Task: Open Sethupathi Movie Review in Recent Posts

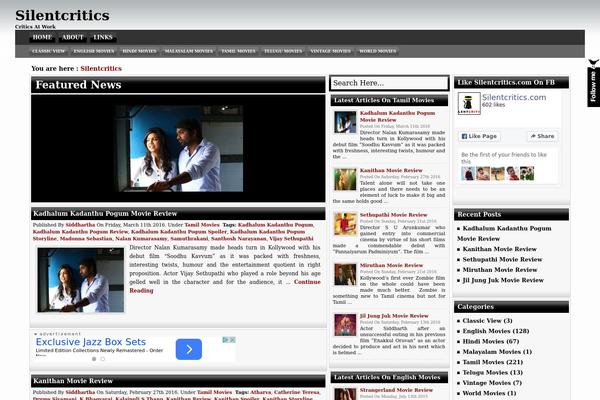Action: pos(502,260)
